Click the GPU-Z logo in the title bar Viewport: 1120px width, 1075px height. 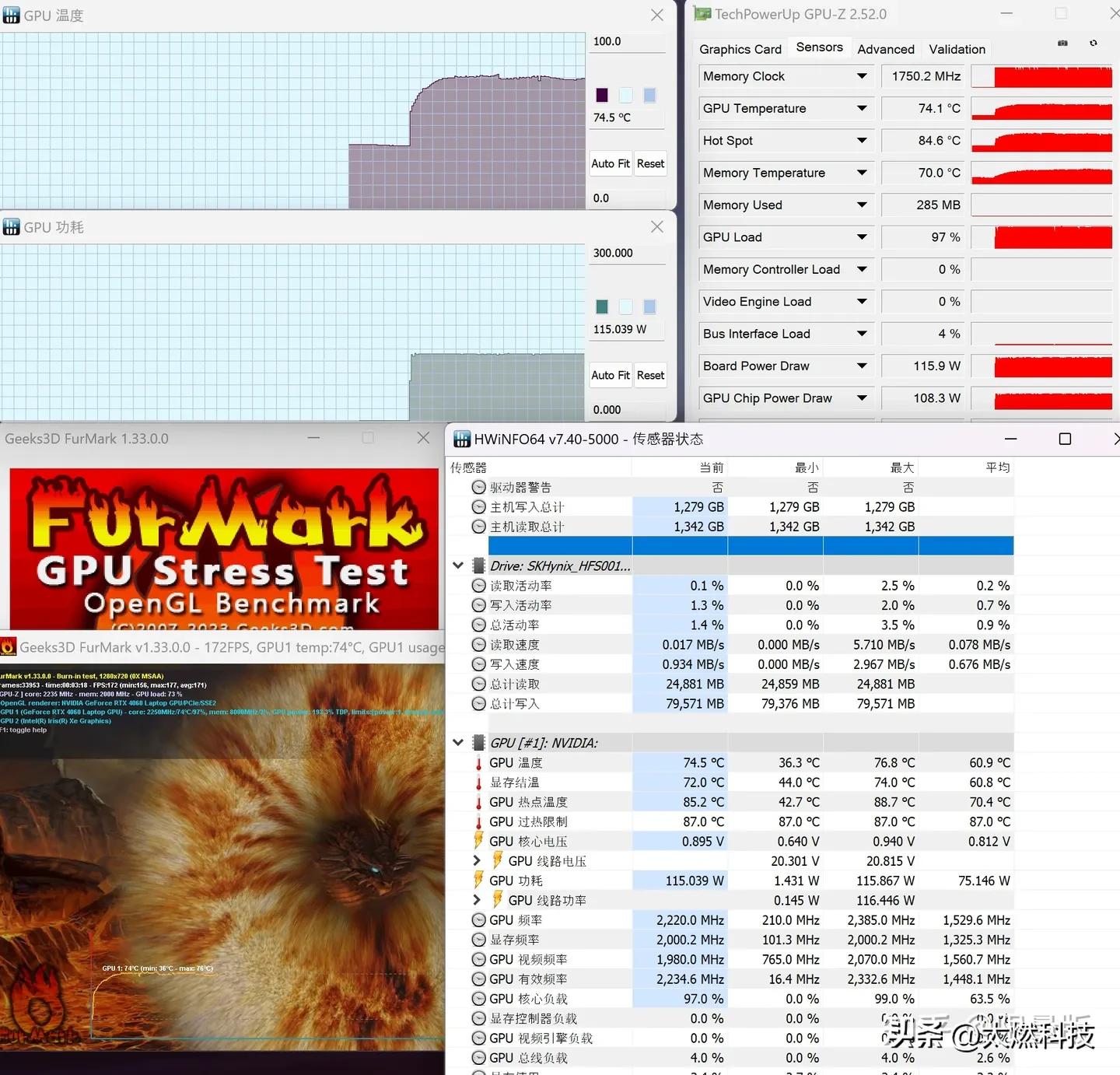(702, 13)
